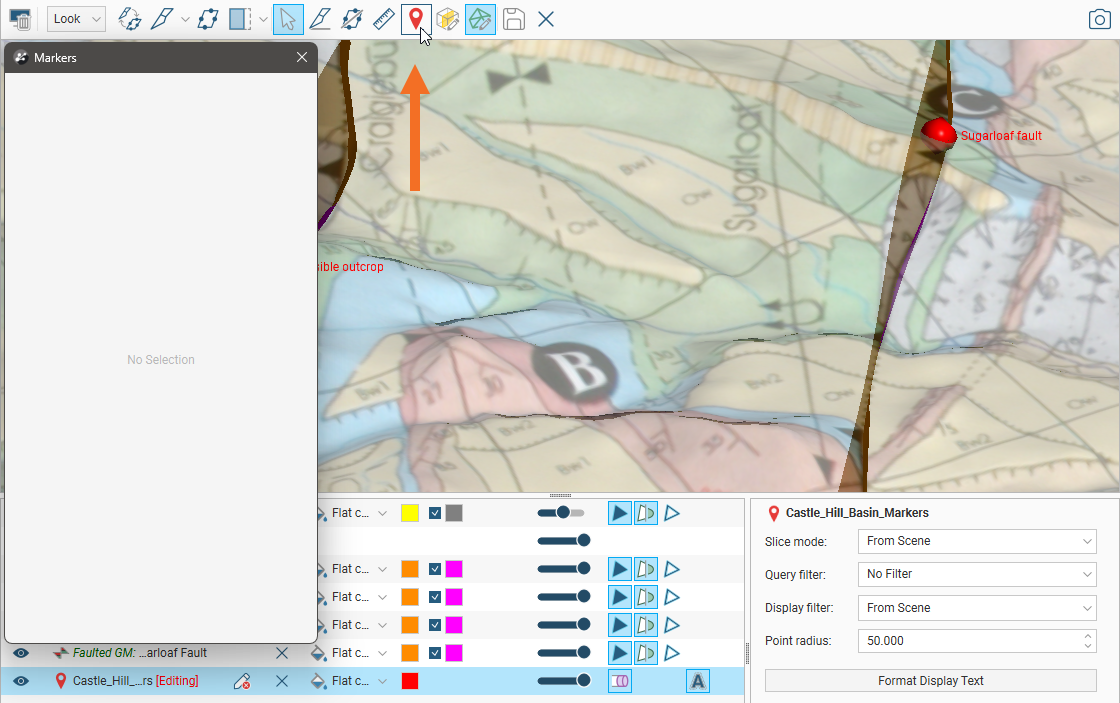The image size is (1120, 703).
Task: Click the ruler measurement tool
Action: (383, 19)
